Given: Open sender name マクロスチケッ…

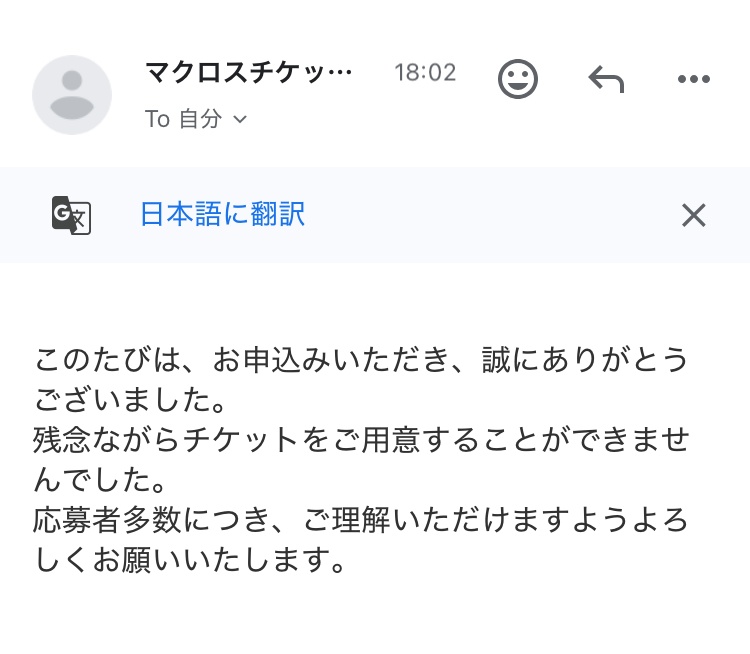Looking at the screenshot, I should click(249, 73).
